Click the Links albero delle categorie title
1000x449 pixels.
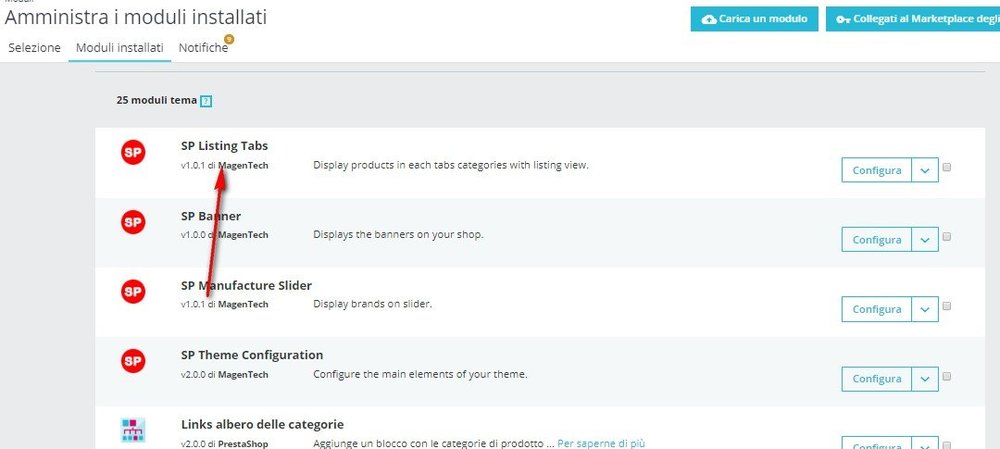[x=262, y=425]
